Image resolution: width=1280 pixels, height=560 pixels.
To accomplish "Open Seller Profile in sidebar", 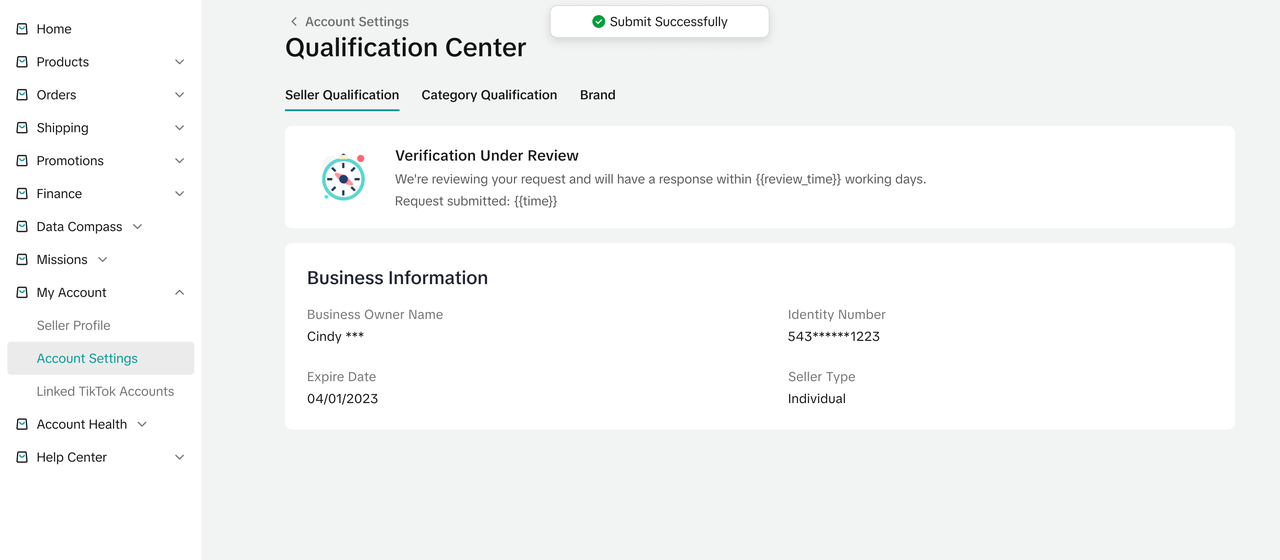I will (74, 325).
